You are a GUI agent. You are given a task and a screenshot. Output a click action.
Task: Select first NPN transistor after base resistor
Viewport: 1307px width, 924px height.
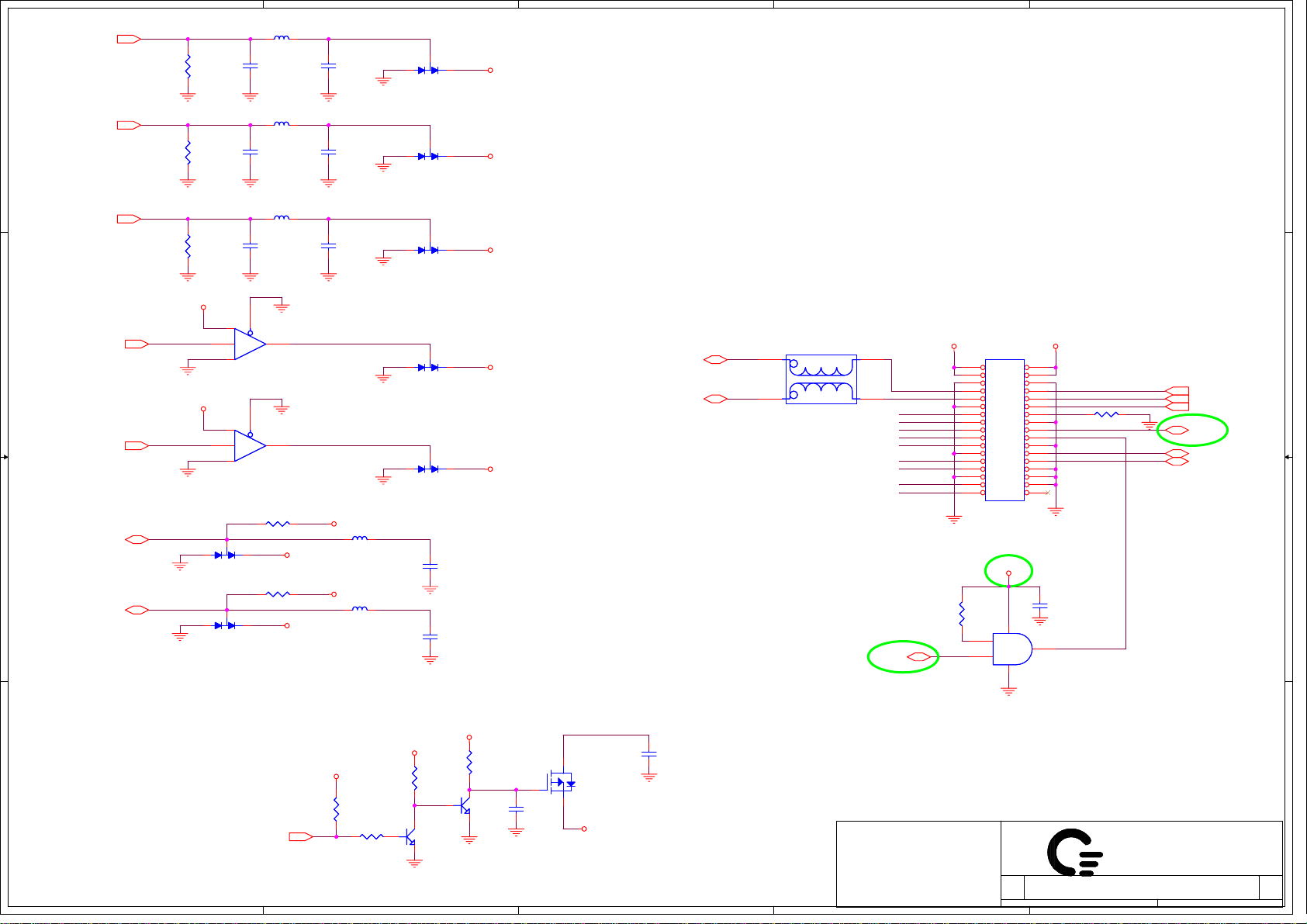[x=411, y=837]
